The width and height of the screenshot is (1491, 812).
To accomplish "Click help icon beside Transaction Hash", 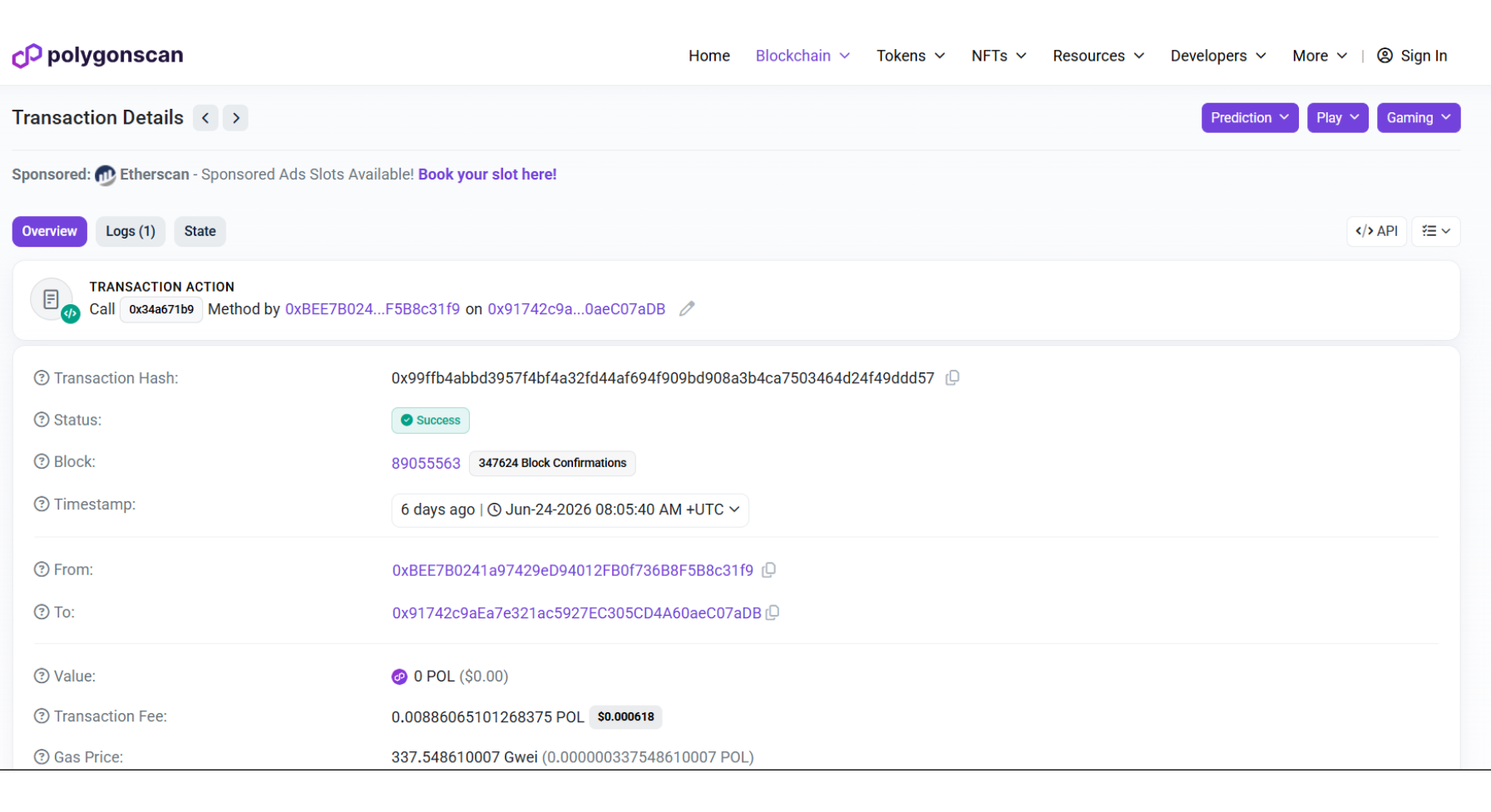I will coord(42,378).
